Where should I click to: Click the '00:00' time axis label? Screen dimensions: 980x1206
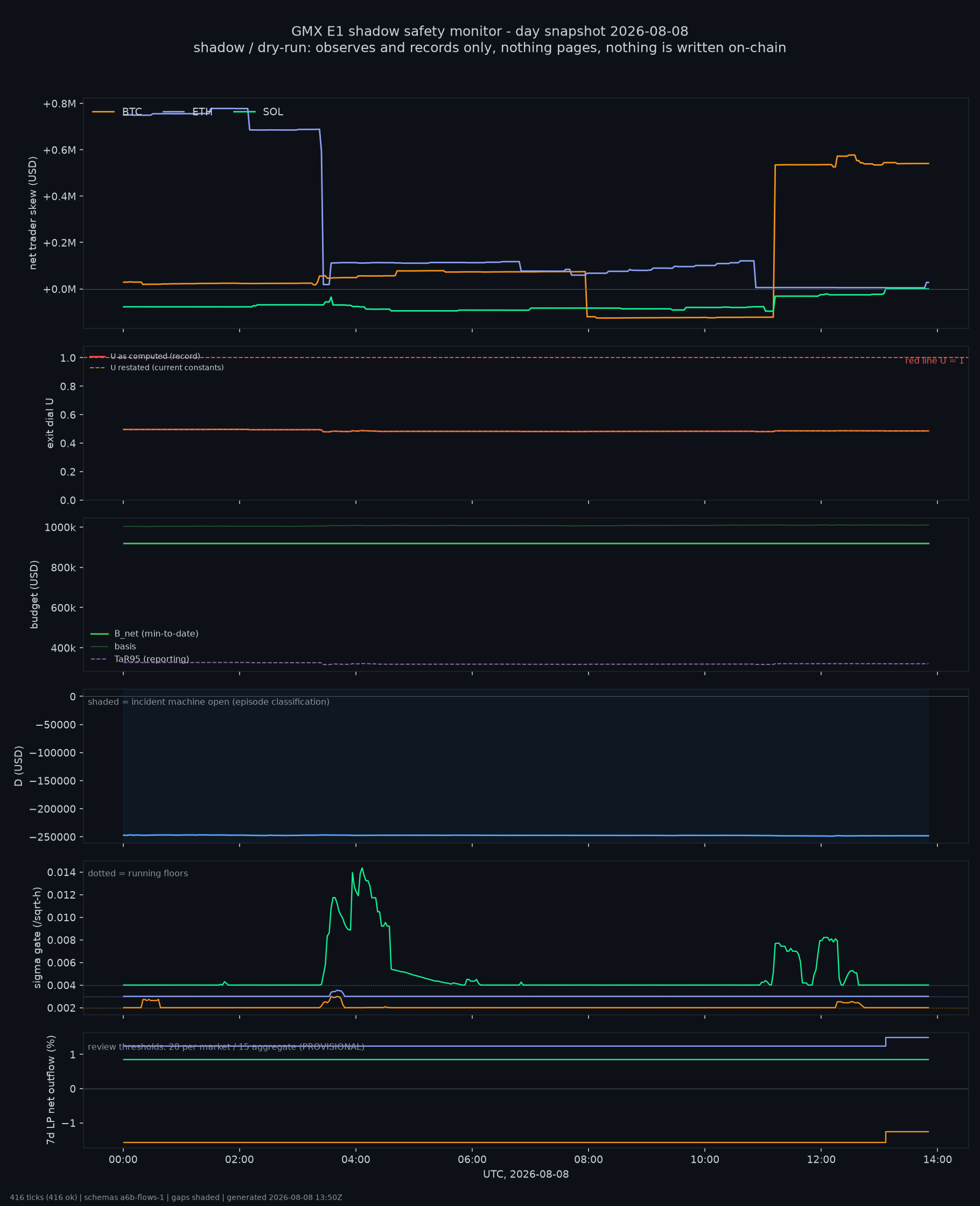pyautogui.click(x=123, y=1160)
